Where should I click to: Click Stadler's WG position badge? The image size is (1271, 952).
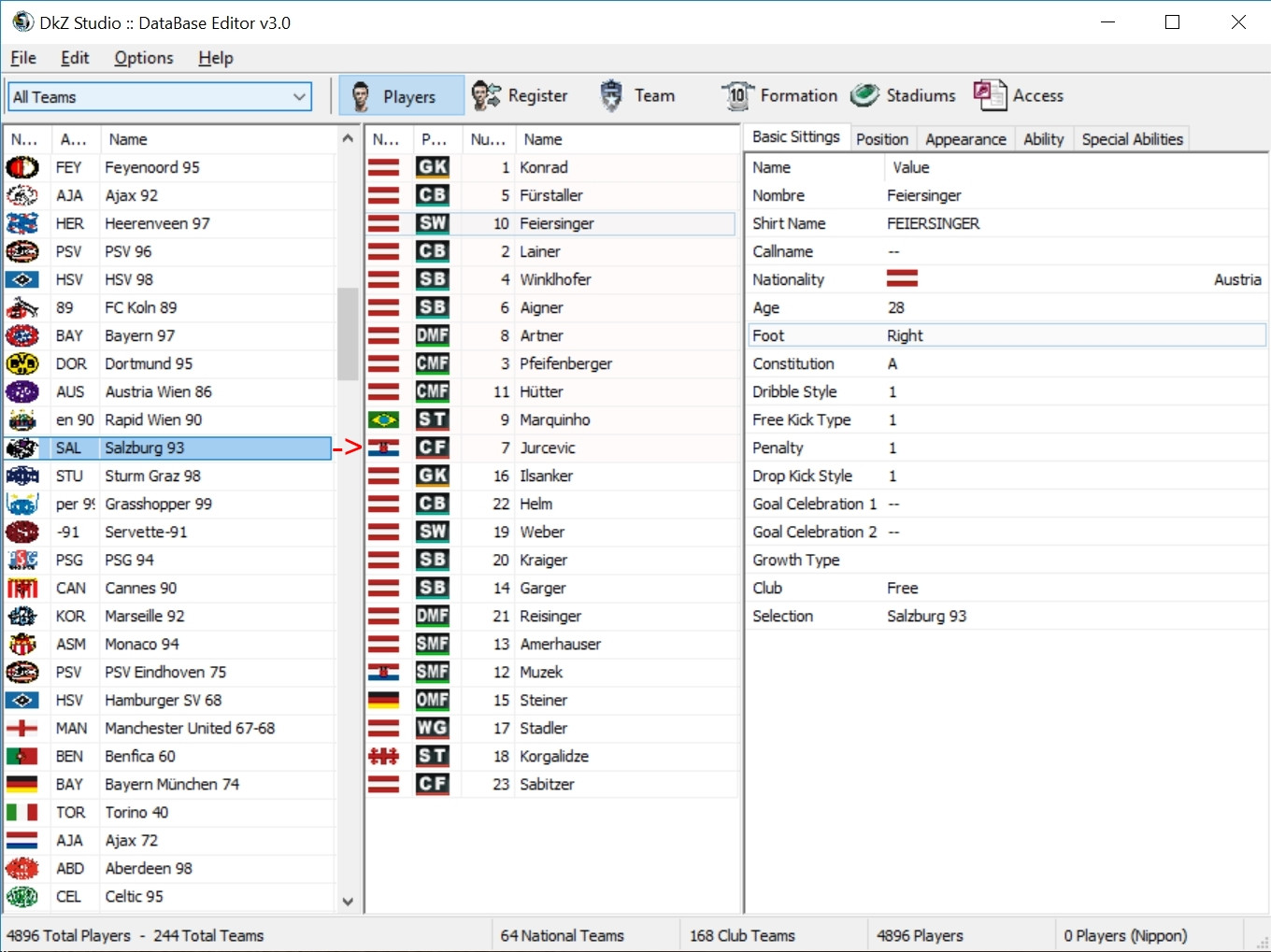pos(433,728)
